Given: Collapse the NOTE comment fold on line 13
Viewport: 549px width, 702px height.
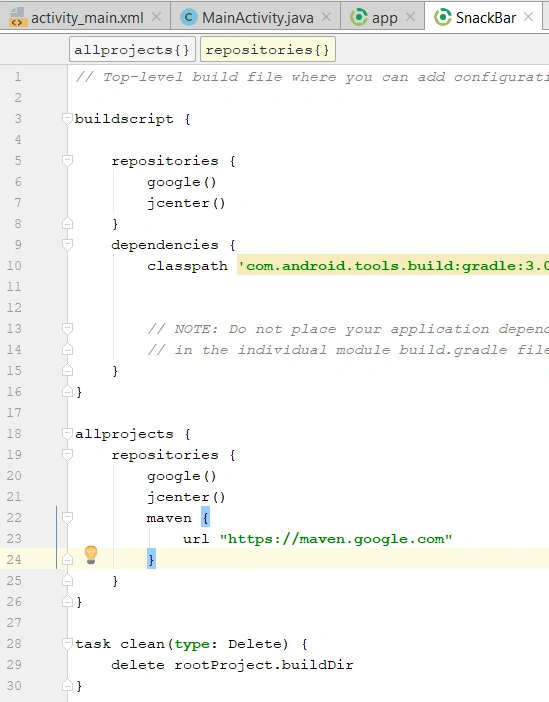Looking at the screenshot, I should click(x=67, y=329).
